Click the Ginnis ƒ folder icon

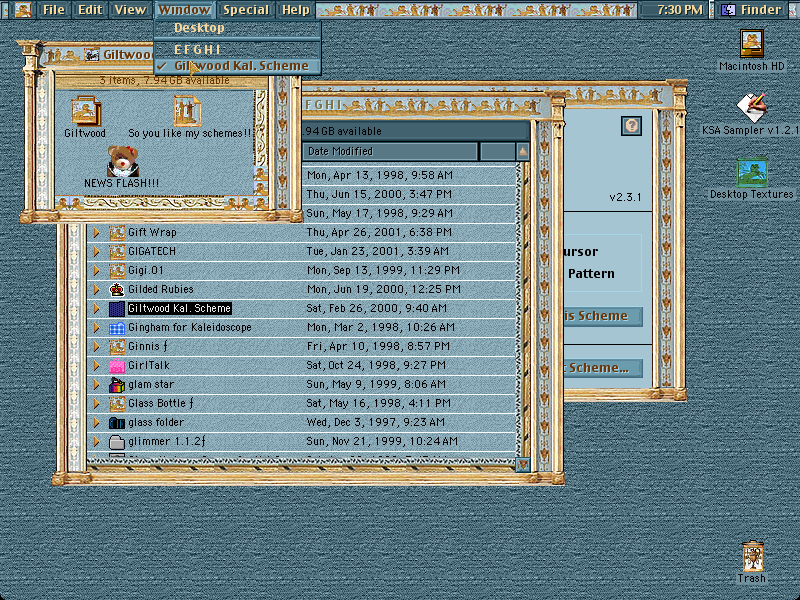tap(117, 347)
